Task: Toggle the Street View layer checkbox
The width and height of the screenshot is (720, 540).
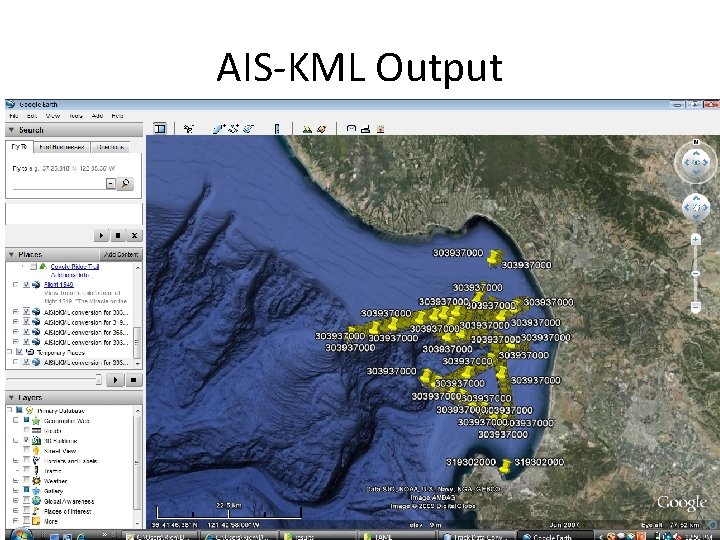Action: tap(26, 451)
